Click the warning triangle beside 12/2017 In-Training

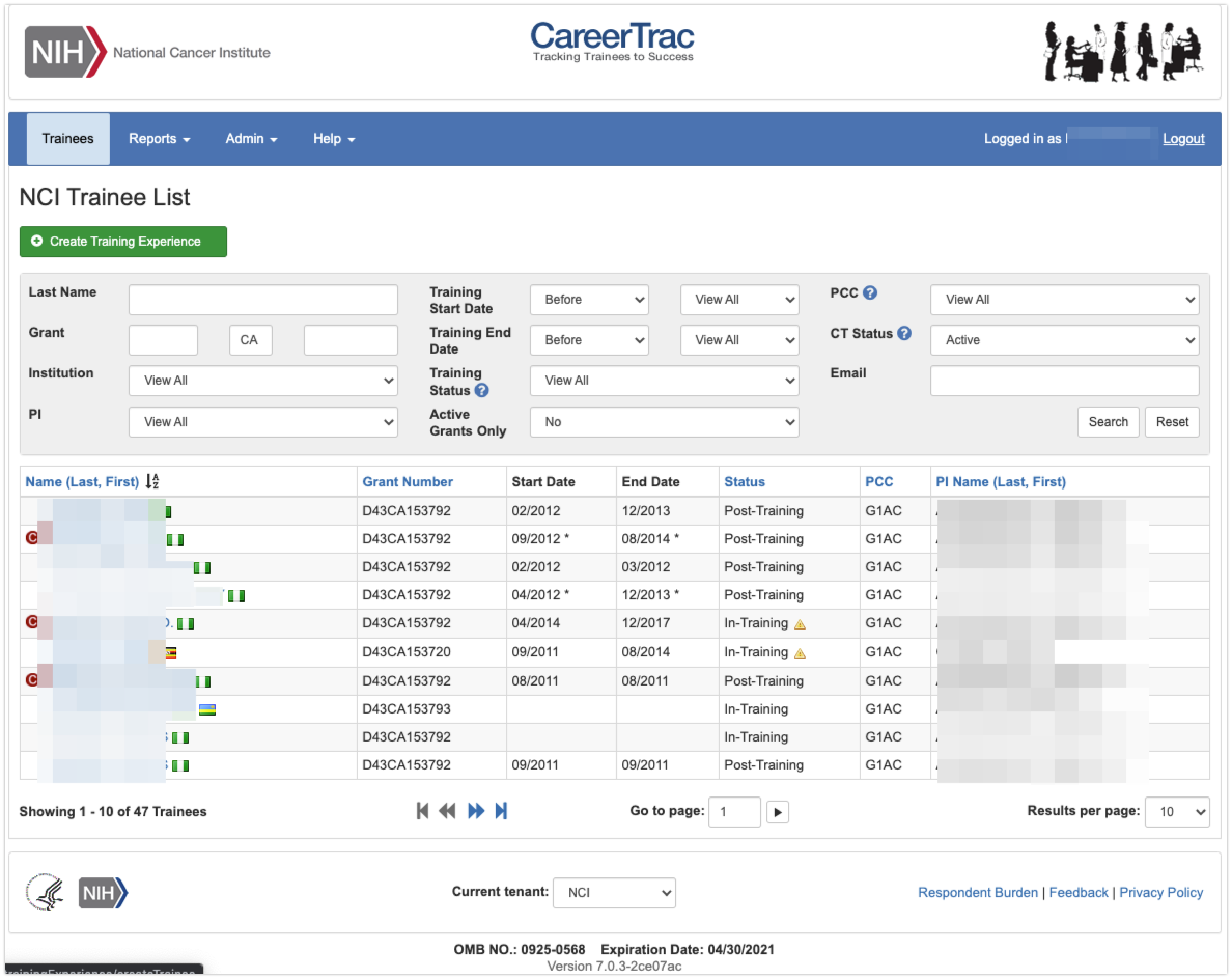[800, 624]
